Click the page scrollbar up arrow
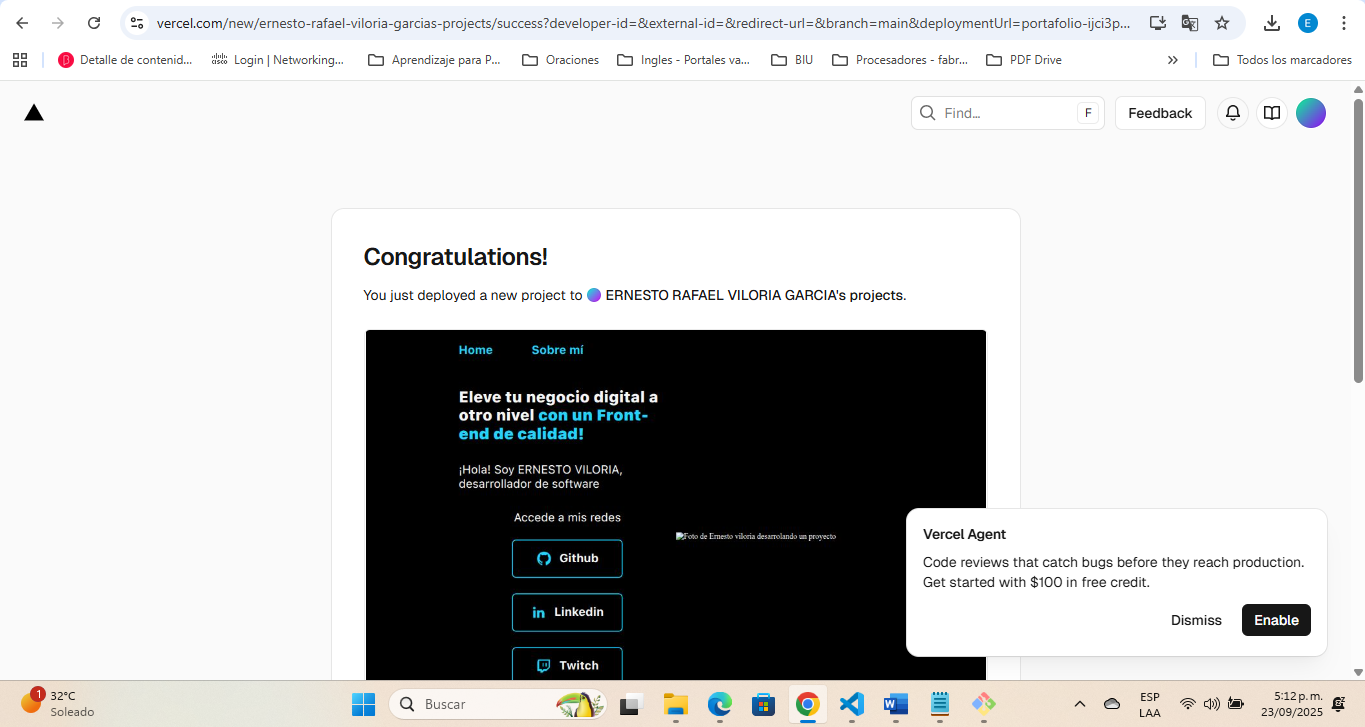The image size is (1365, 727). pyautogui.click(x=1357, y=89)
